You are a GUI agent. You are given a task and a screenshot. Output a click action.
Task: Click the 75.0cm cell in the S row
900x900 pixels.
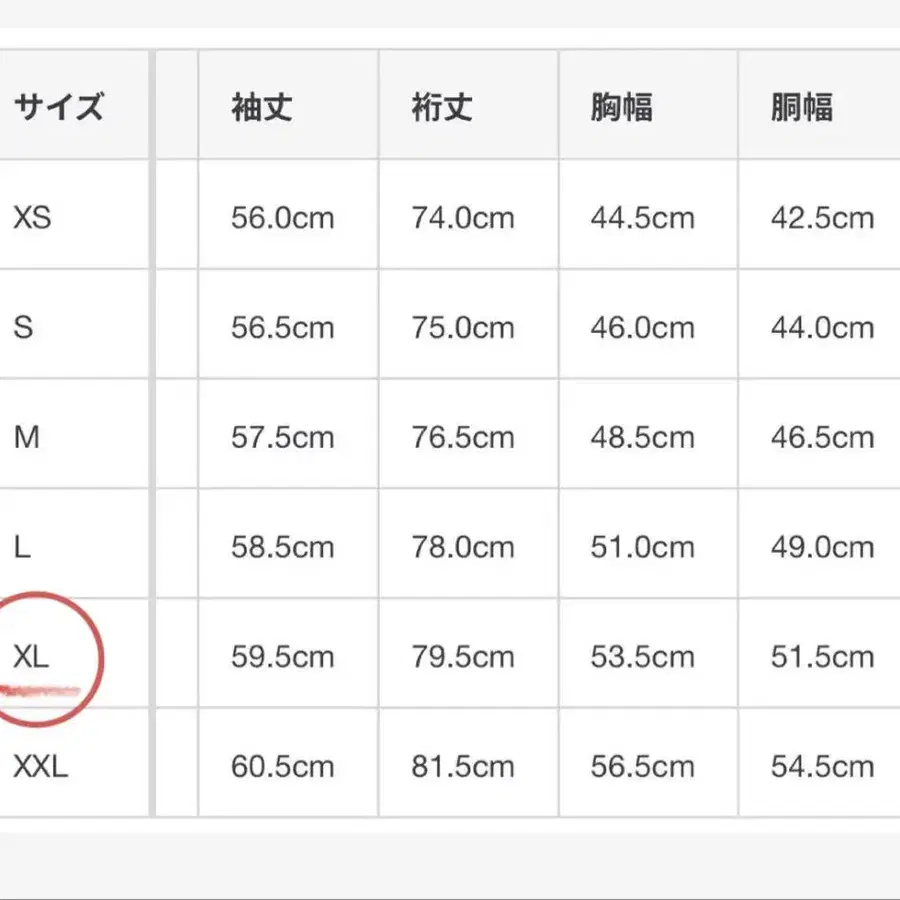(x=463, y=327)
